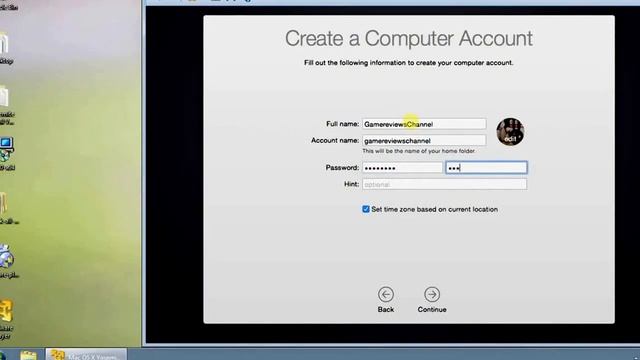Select the globe network desktop icon
This screenshot has height=360, width=640.
(x=7, y=256)
